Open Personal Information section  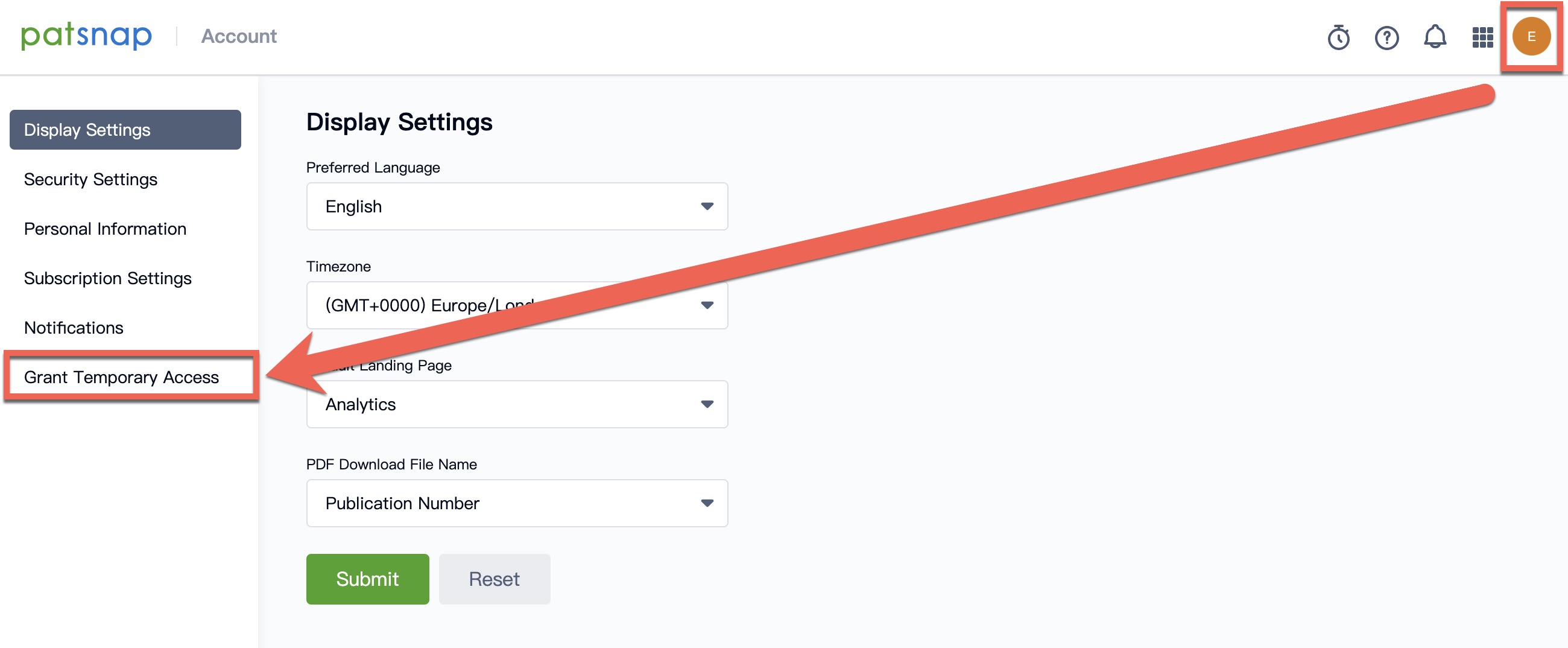pos(105,229)
